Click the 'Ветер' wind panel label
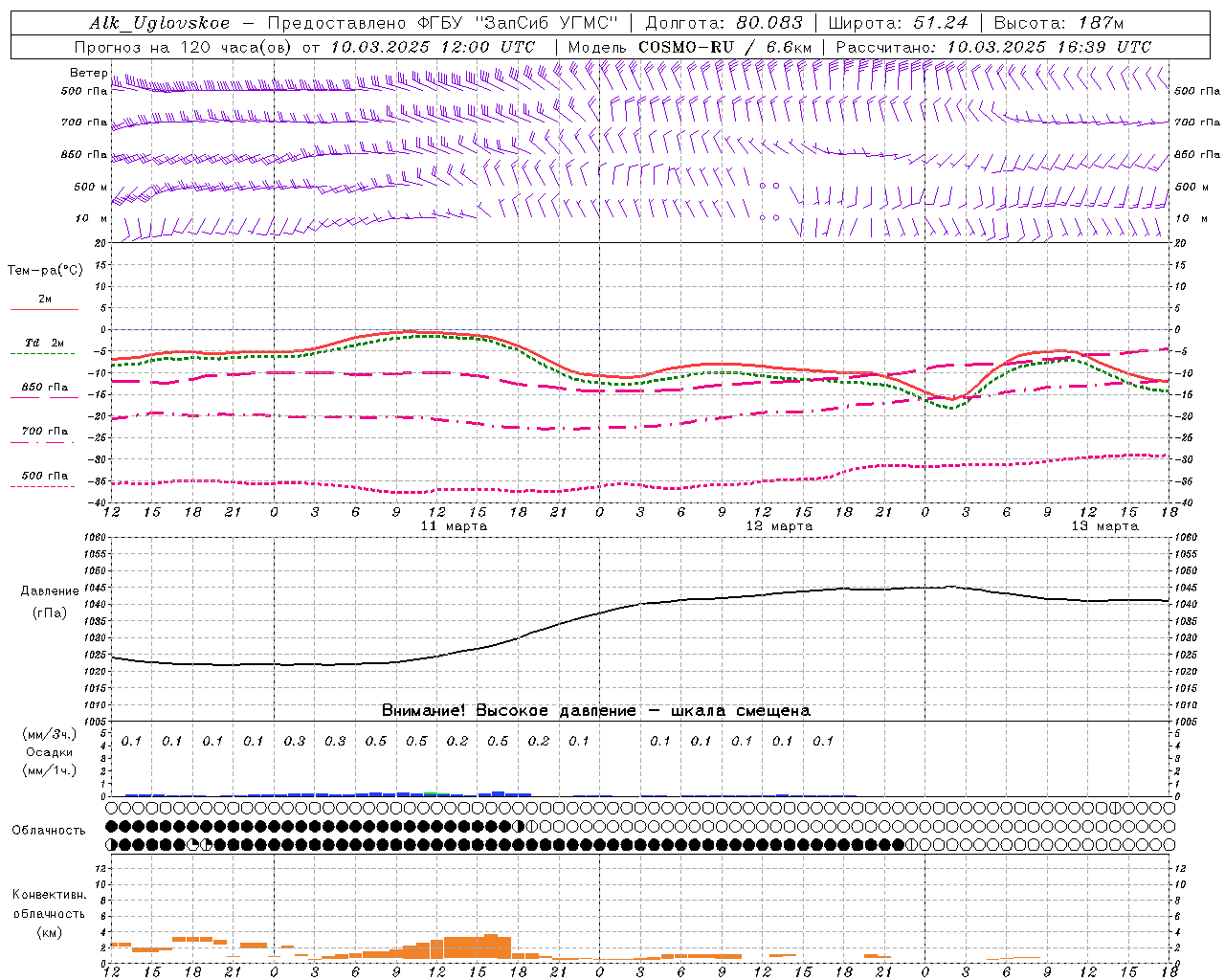The height and width of the screenshot is (980, 1225). [89, 73]
